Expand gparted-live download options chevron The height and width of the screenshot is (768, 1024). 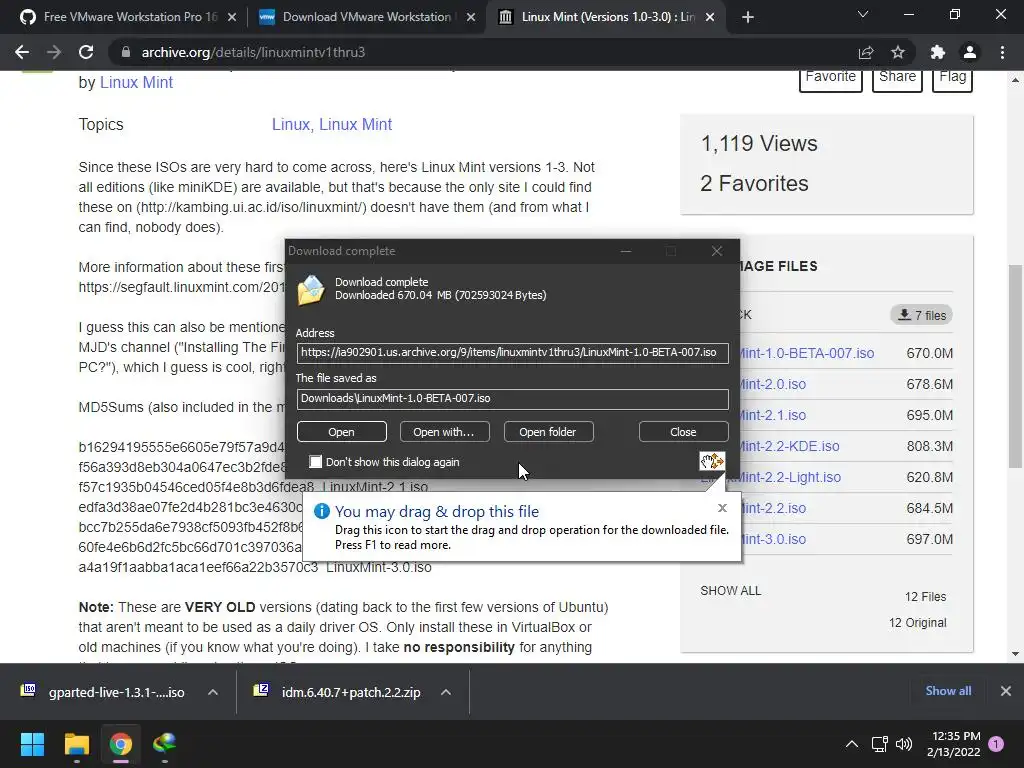pos(213,692)
